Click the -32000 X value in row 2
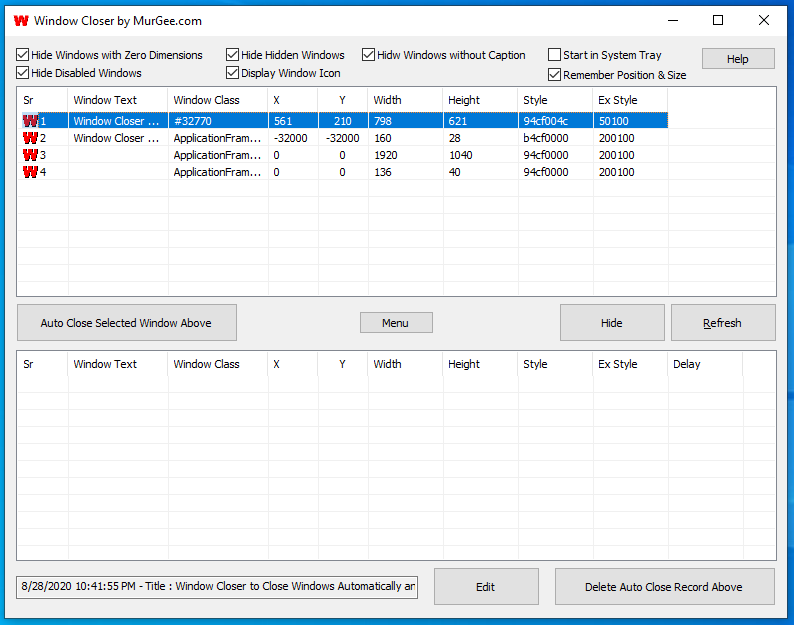 tap(293, 138)
